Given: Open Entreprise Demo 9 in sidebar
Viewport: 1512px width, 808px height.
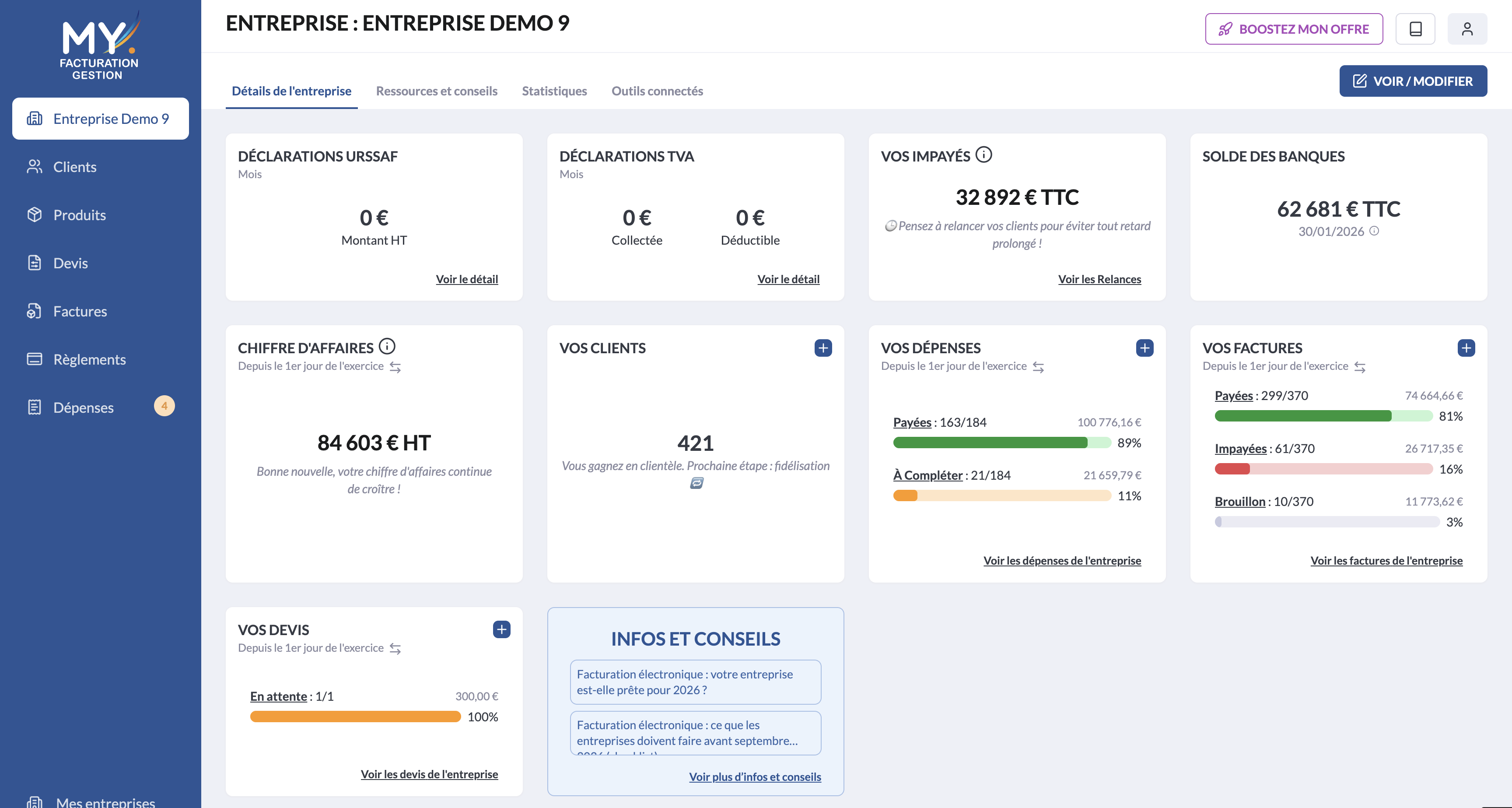Looking at the screenshot, I should point(100,119).
